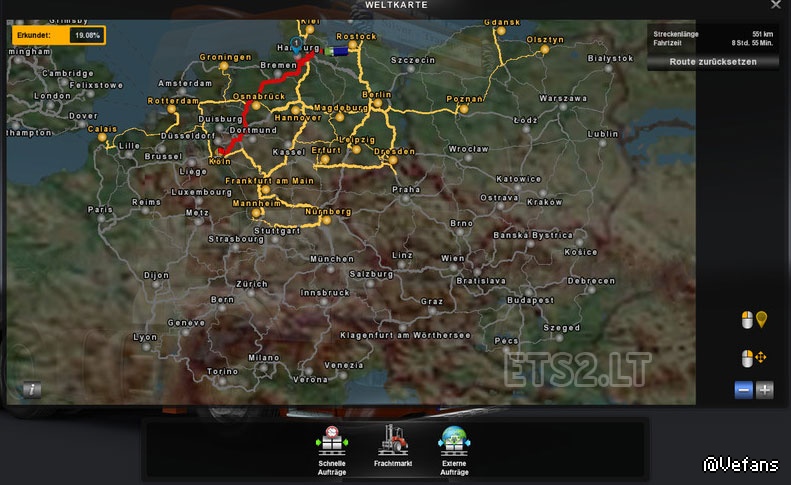Screen dimensions: 791x485
Task: Click the Fahrtzeit 8 Std. 55 Min. value
Action: [x=752, y=43]
